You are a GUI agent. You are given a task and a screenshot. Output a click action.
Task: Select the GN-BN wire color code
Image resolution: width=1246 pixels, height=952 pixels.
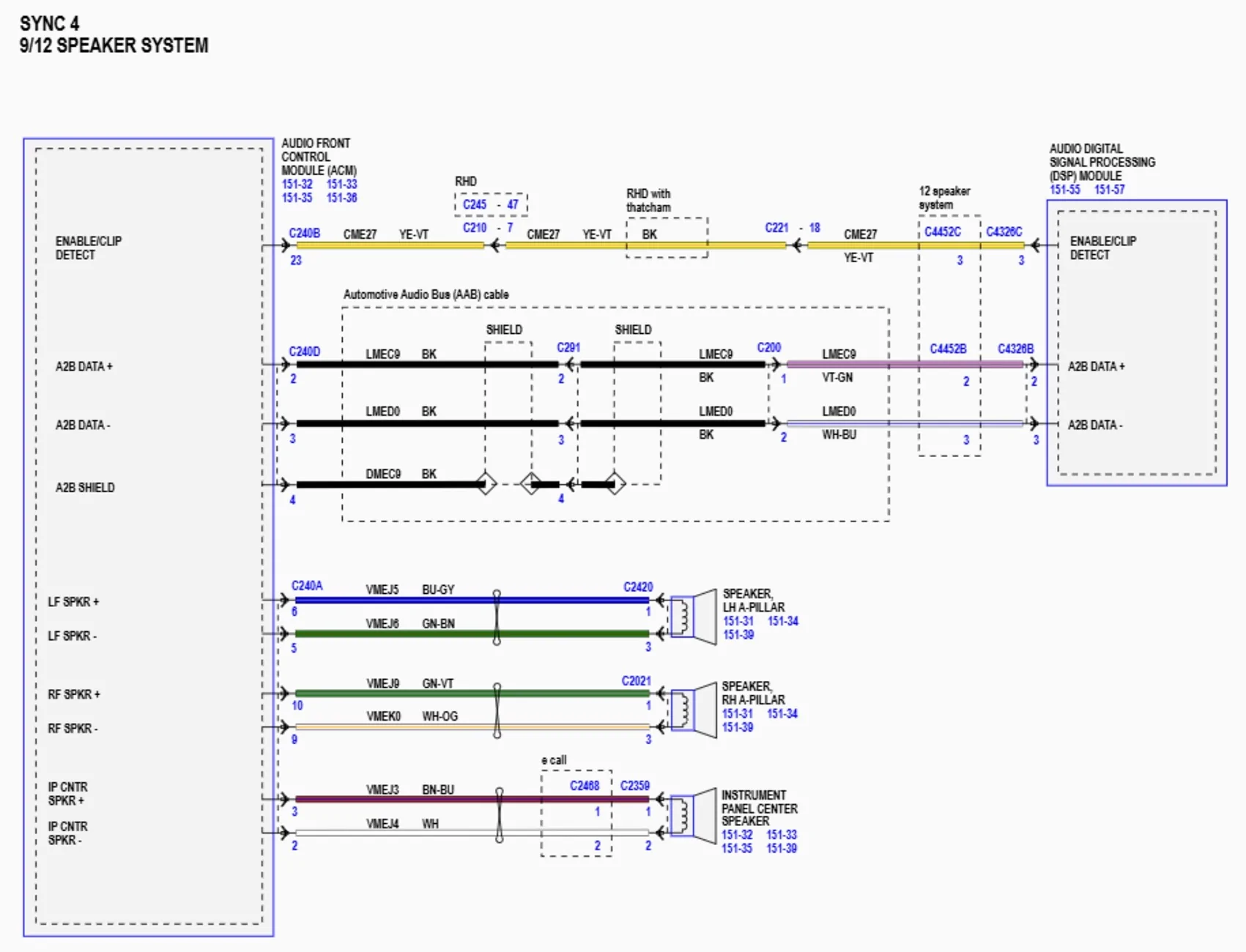(438, 624)
